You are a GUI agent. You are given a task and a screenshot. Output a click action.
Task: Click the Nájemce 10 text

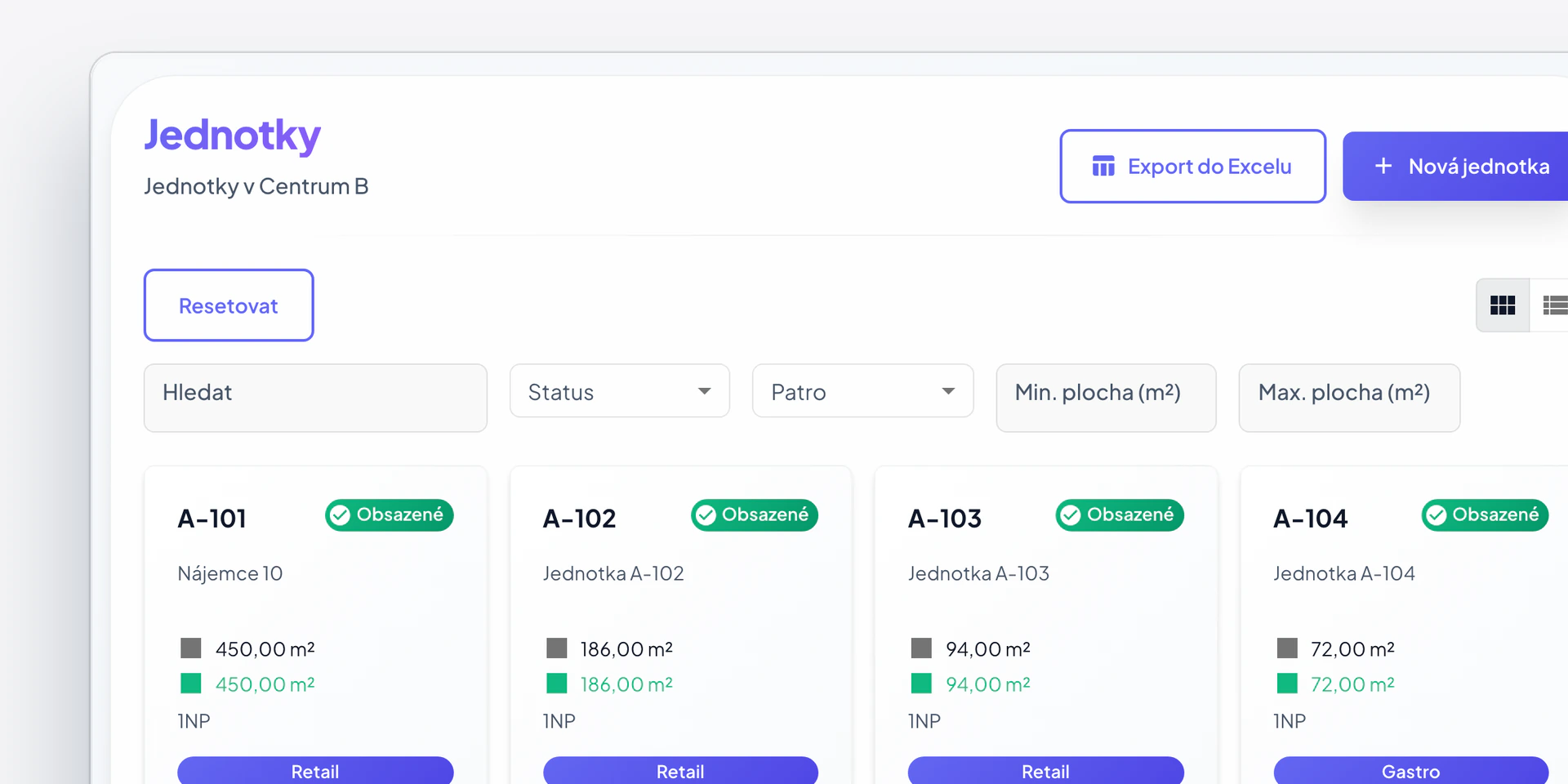(230, 573)
